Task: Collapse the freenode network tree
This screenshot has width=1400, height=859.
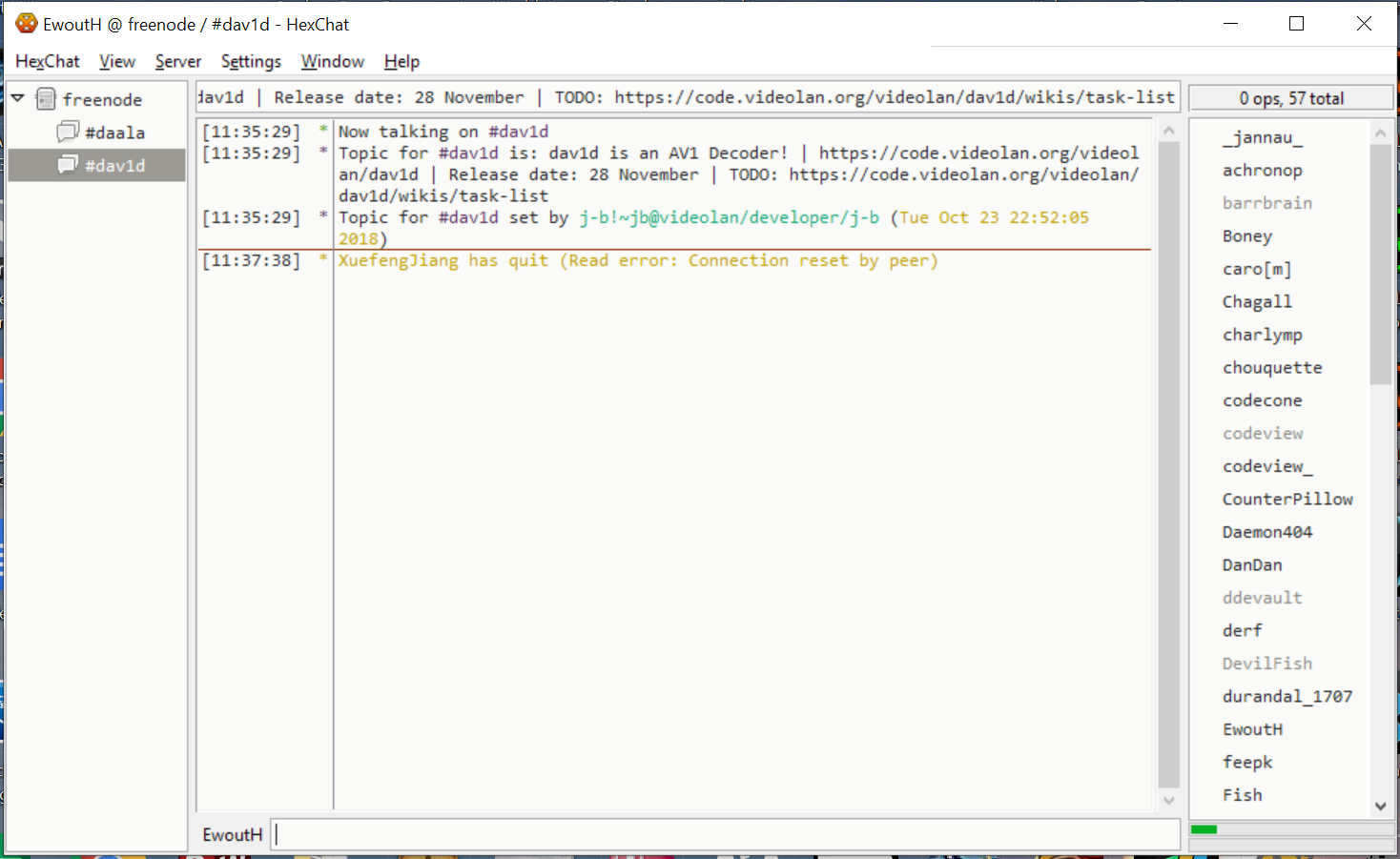Action: (x=16, y=96)
